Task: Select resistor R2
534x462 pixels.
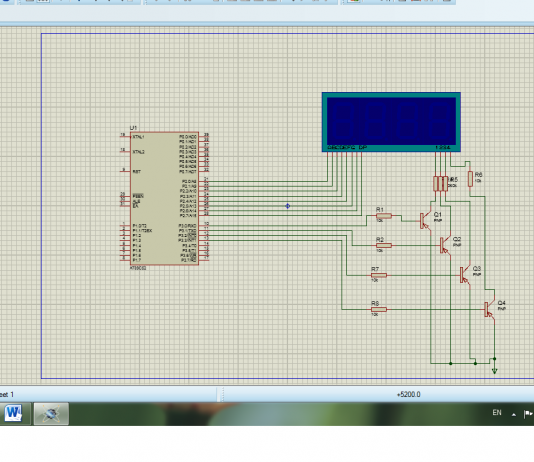Action: tap(384, 245)
